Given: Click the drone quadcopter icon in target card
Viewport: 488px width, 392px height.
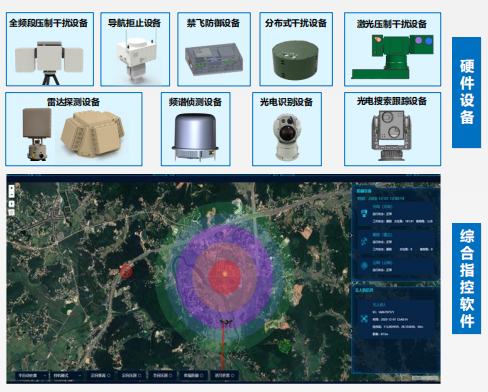Looking at the screenshot, I should coord(364,318).
